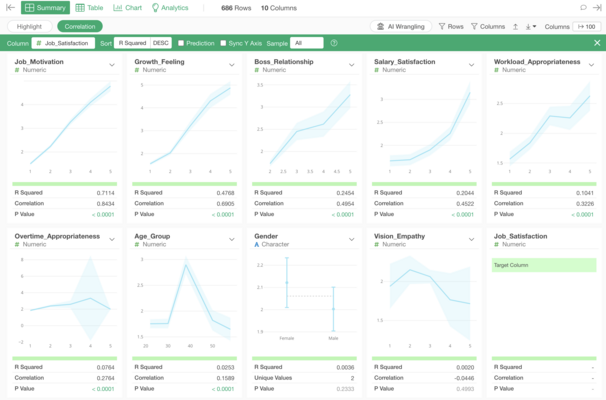Switch to the Analytics tab

[170, 7]
